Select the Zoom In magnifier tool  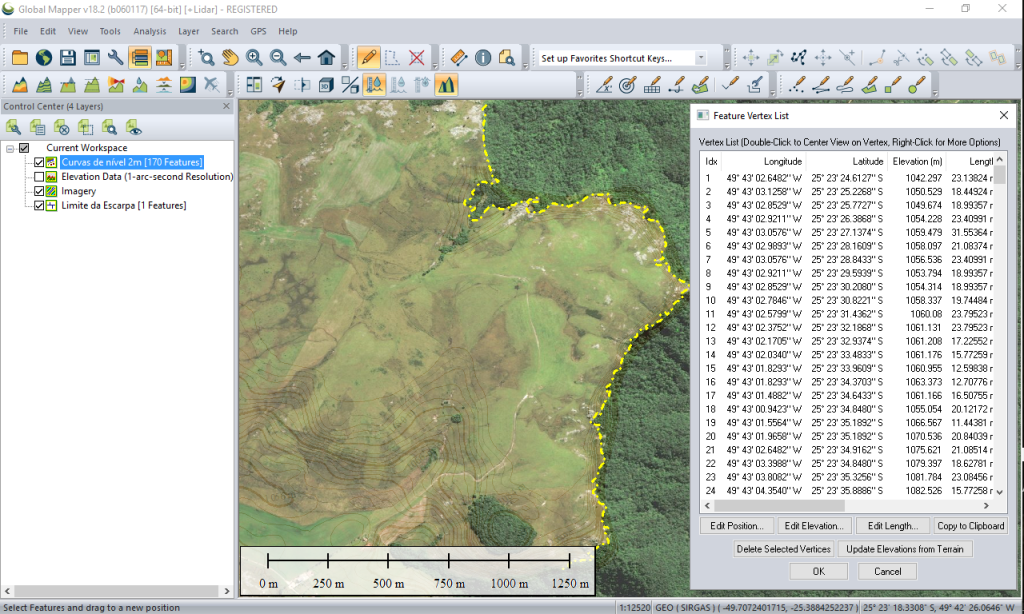(x=254, y=58)
